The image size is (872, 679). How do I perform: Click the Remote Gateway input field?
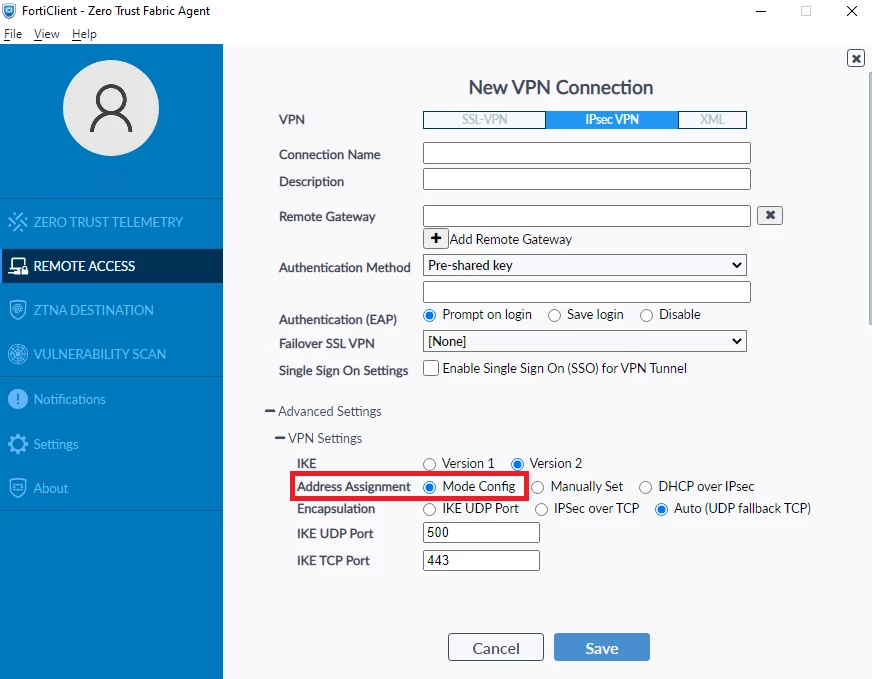pyautogui.click(x=587, y=216)
